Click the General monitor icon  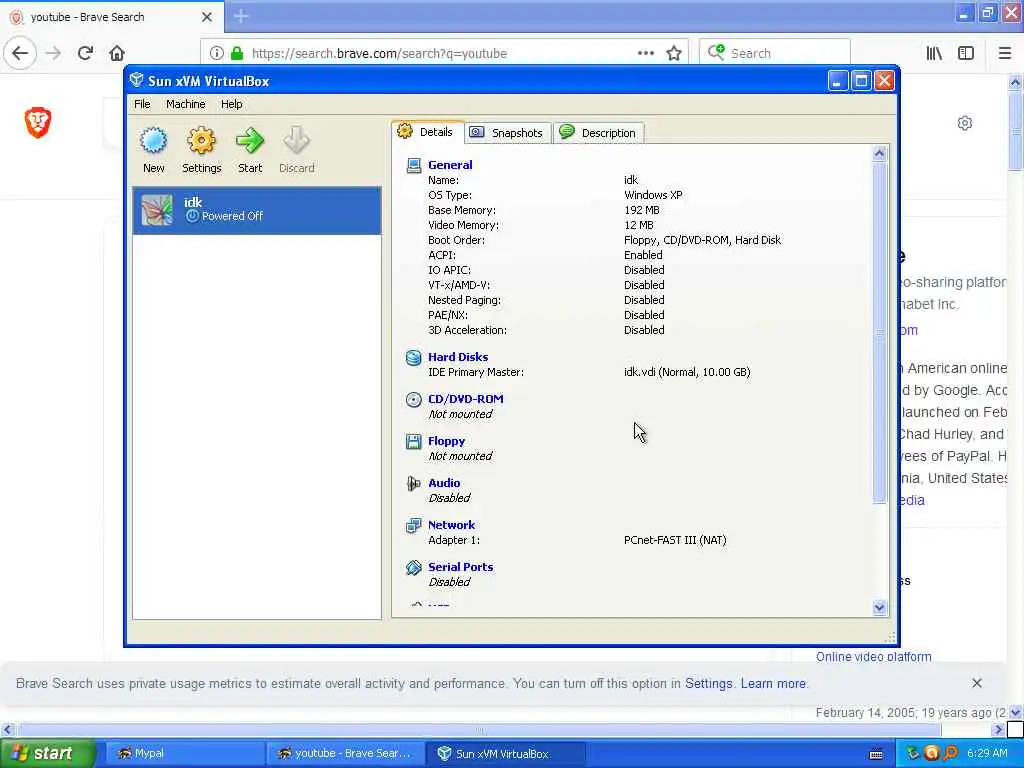tap(413, 165)
